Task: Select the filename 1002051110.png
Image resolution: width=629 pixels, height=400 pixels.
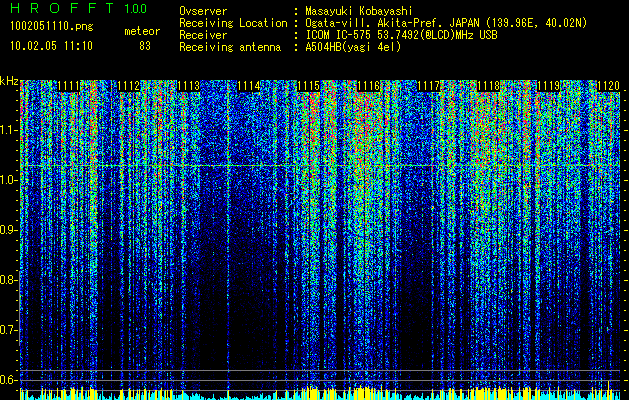Action: (x=52, y=27)
